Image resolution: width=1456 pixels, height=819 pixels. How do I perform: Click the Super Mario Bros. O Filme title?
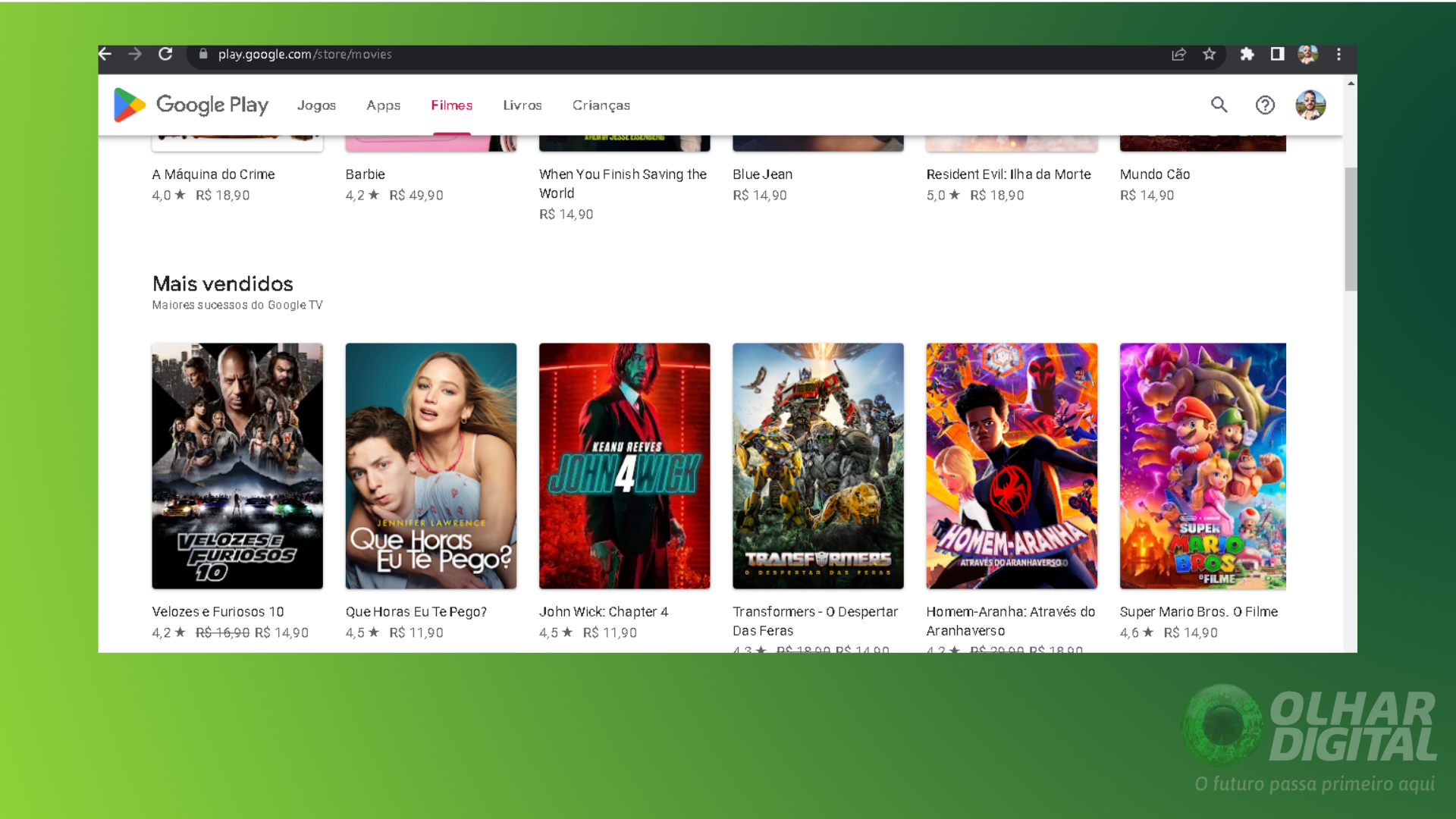tap(1199, 612)
